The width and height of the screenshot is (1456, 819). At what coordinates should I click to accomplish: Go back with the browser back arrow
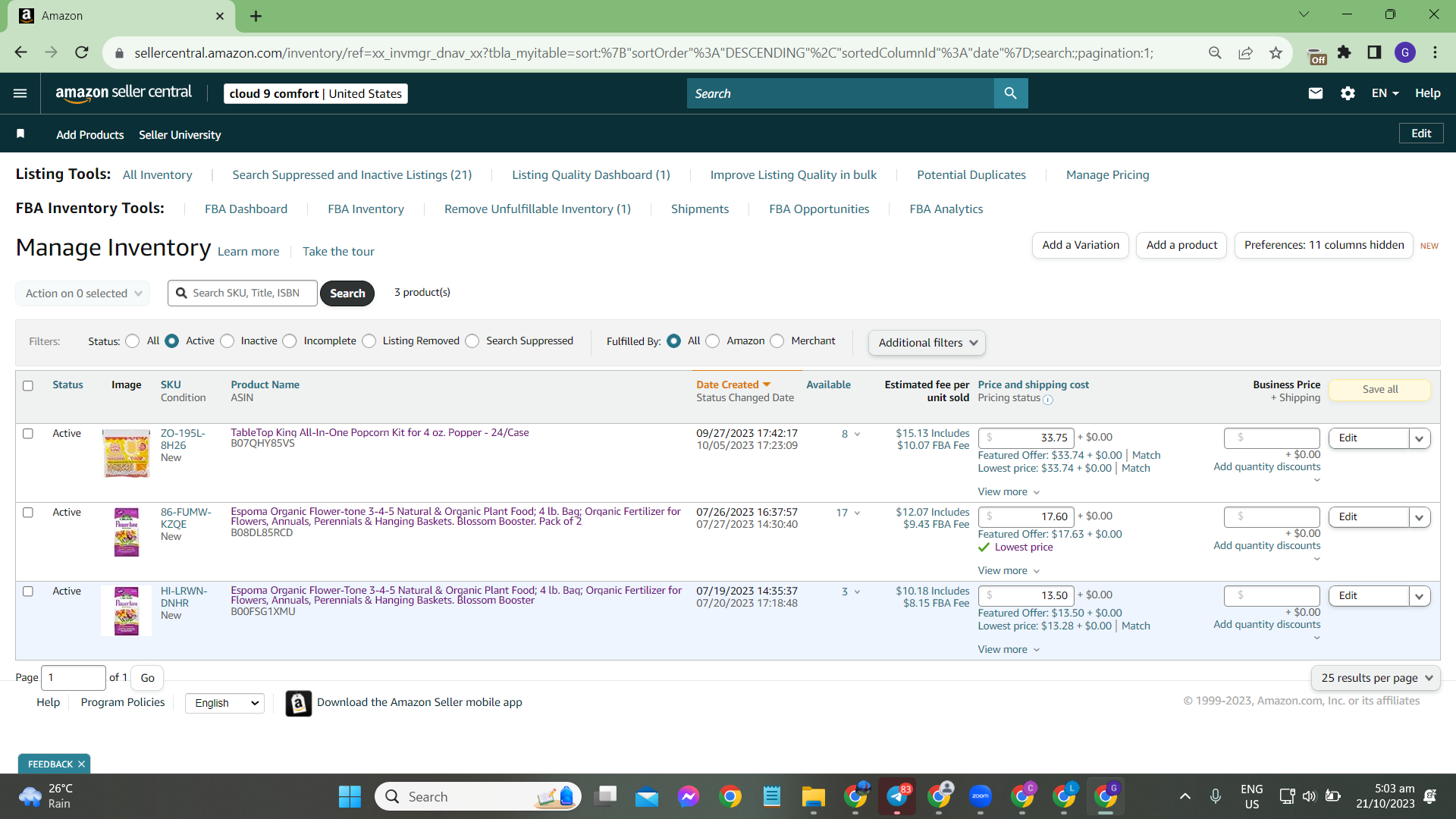pos(20,52)
